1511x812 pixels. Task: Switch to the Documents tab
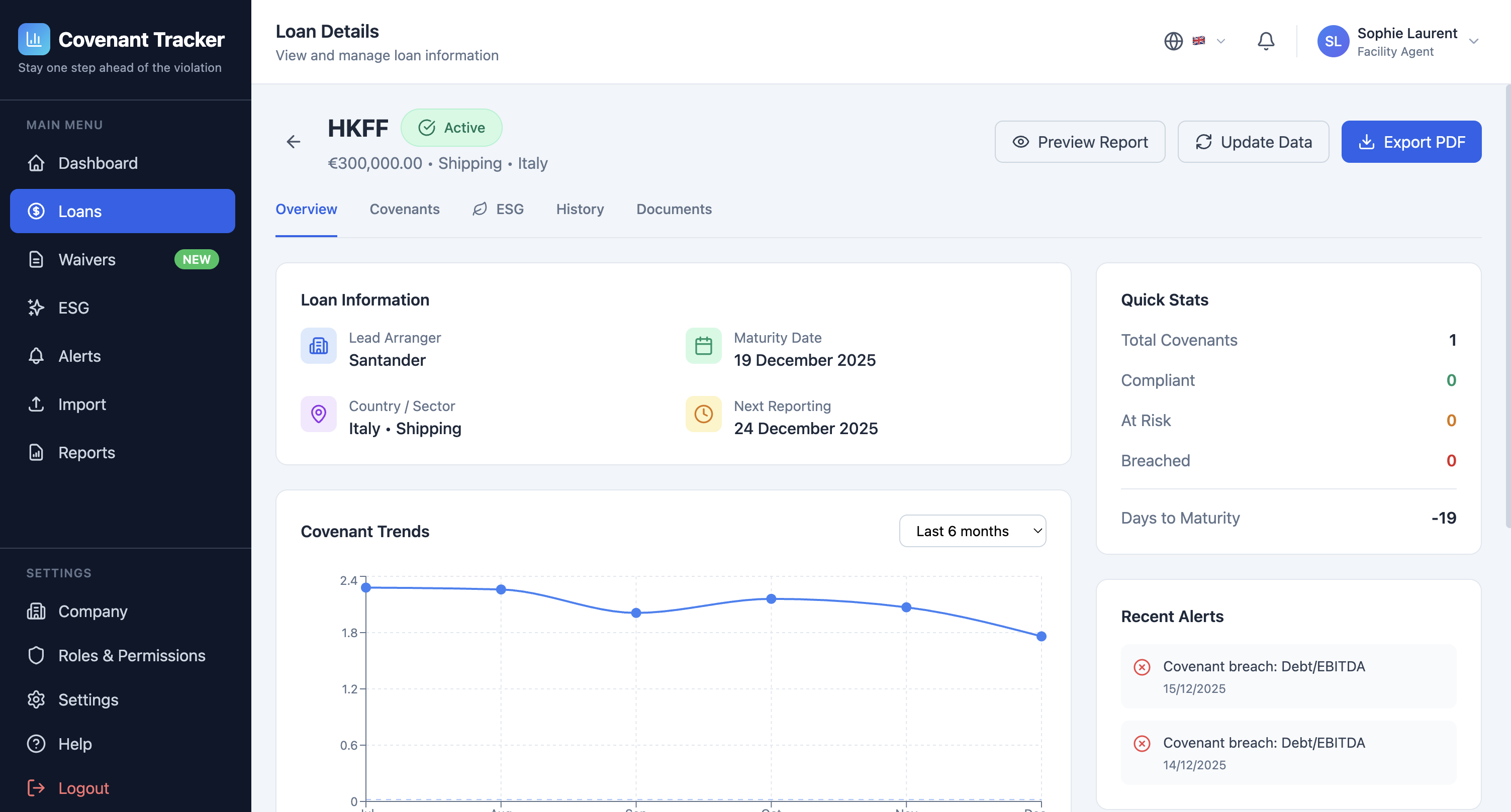pyautogui.click(x=674, y=210)
